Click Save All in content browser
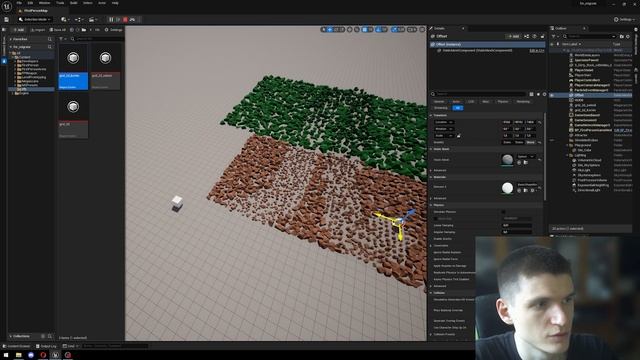Image resolution: width=640 pixels, height=360 pixels. pos(58,30)
